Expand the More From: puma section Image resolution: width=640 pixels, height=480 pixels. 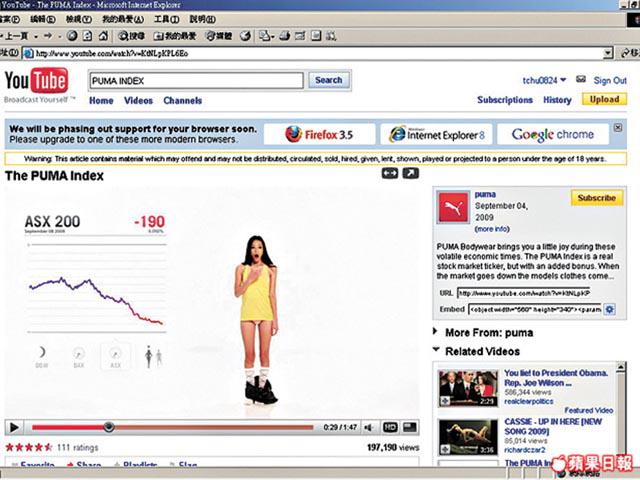pyautogui.click(x=438, y=333)
